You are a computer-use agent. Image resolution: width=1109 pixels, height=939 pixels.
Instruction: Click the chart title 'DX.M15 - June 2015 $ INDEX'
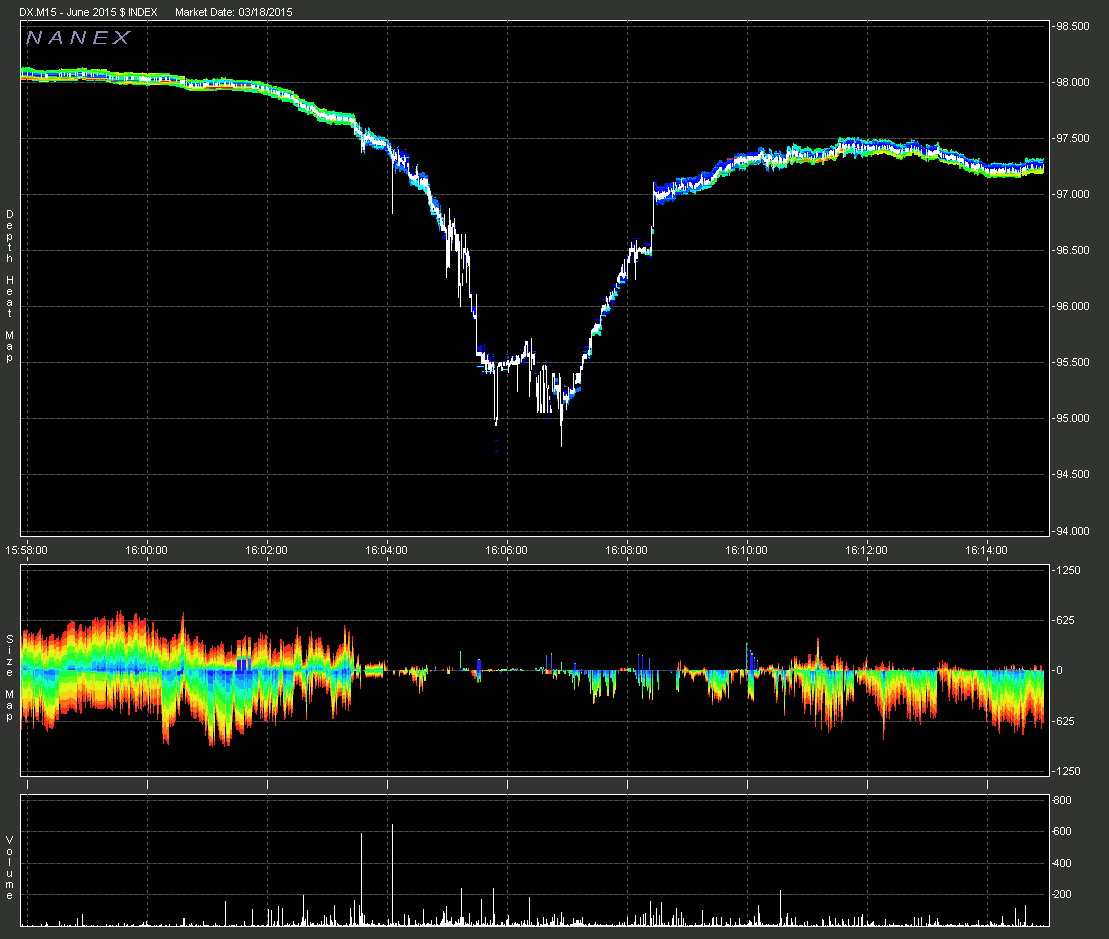tap(88, 12)
